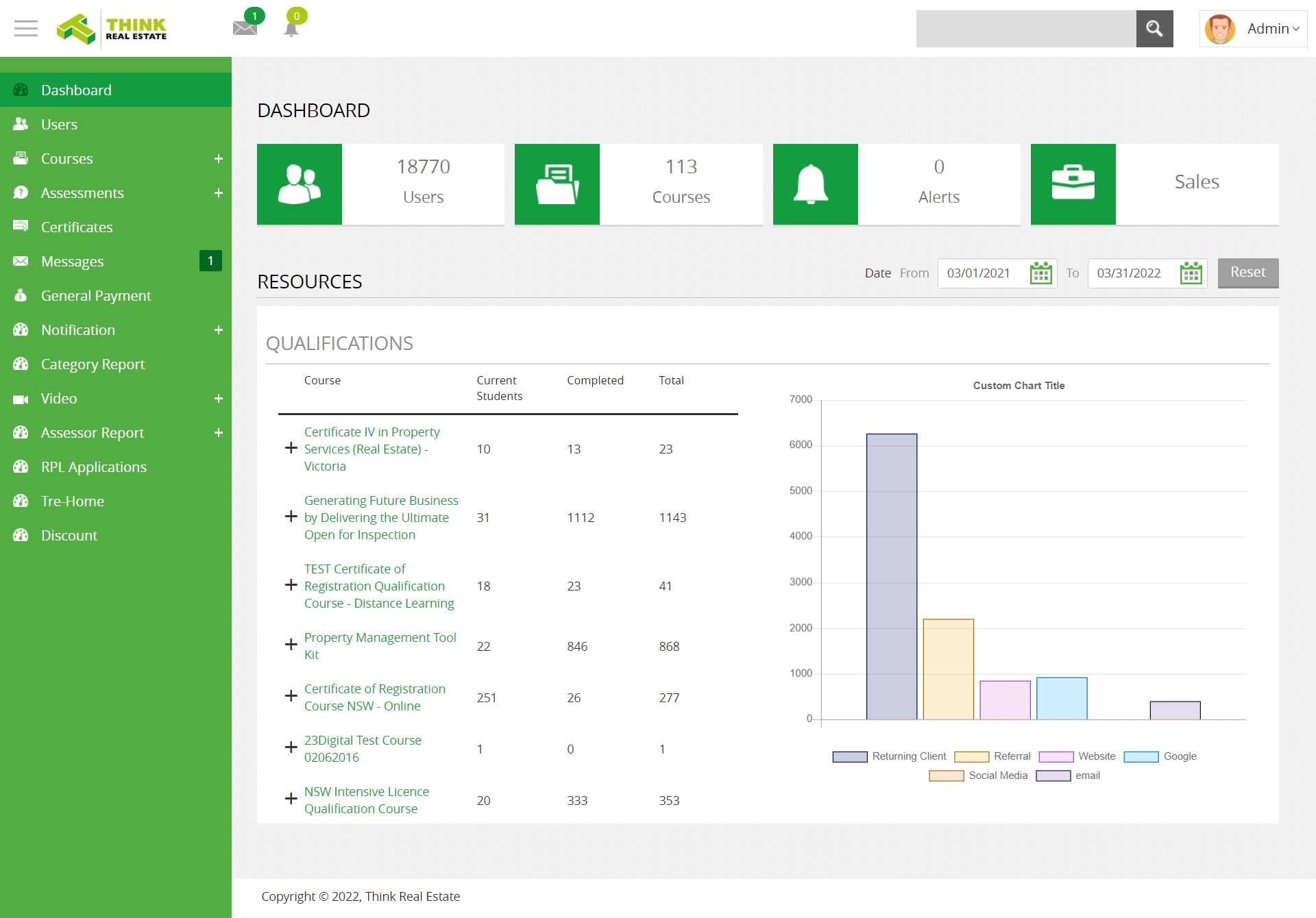The width and height of the screenshot is (1316, 918).
Task: Click the Admin avatar picture
Action: pos(1220,29)
